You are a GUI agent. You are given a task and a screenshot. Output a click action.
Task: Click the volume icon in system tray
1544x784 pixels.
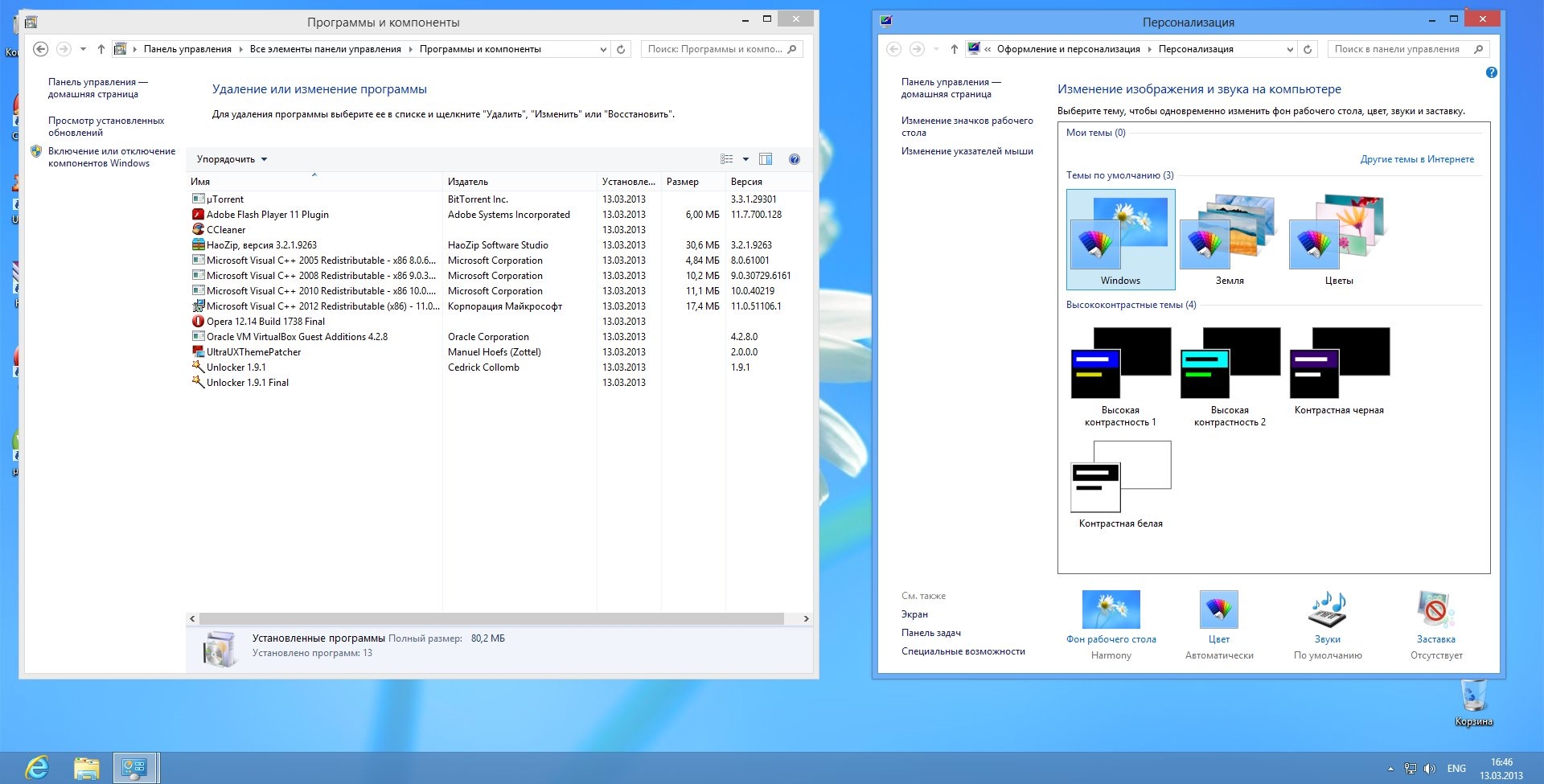pos(1430,768)
